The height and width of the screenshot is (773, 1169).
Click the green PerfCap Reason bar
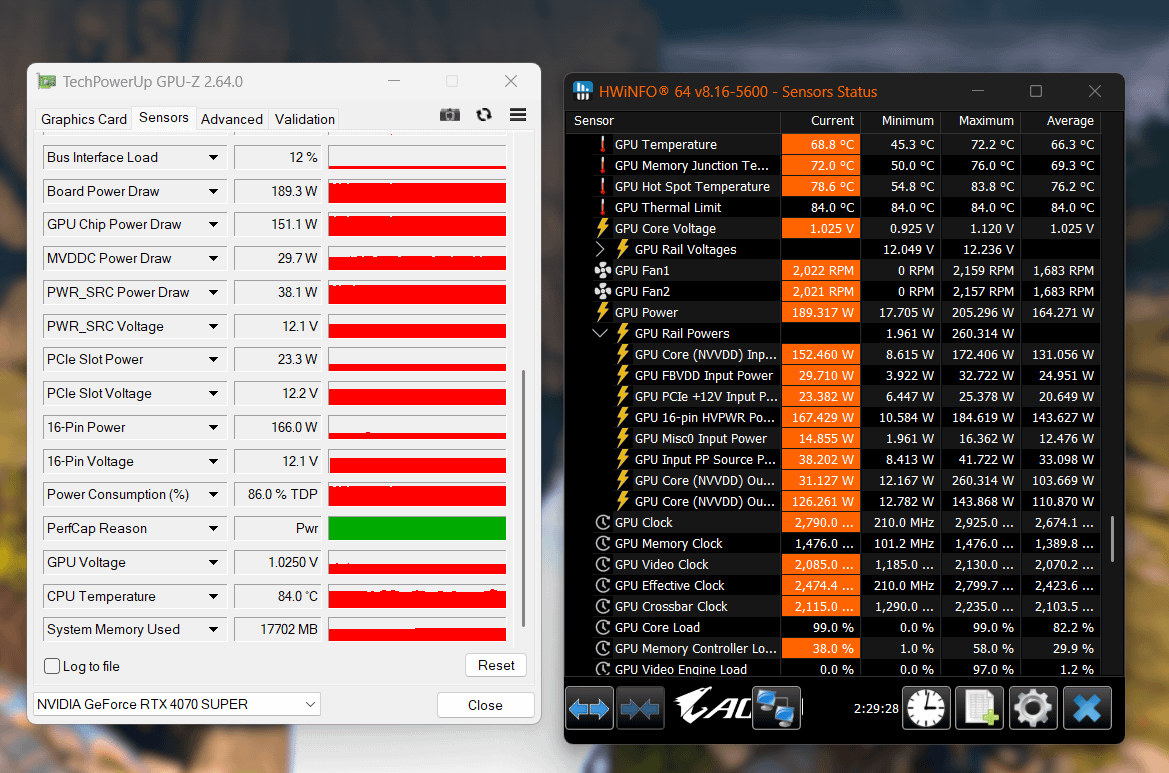(x=418, y=529)
